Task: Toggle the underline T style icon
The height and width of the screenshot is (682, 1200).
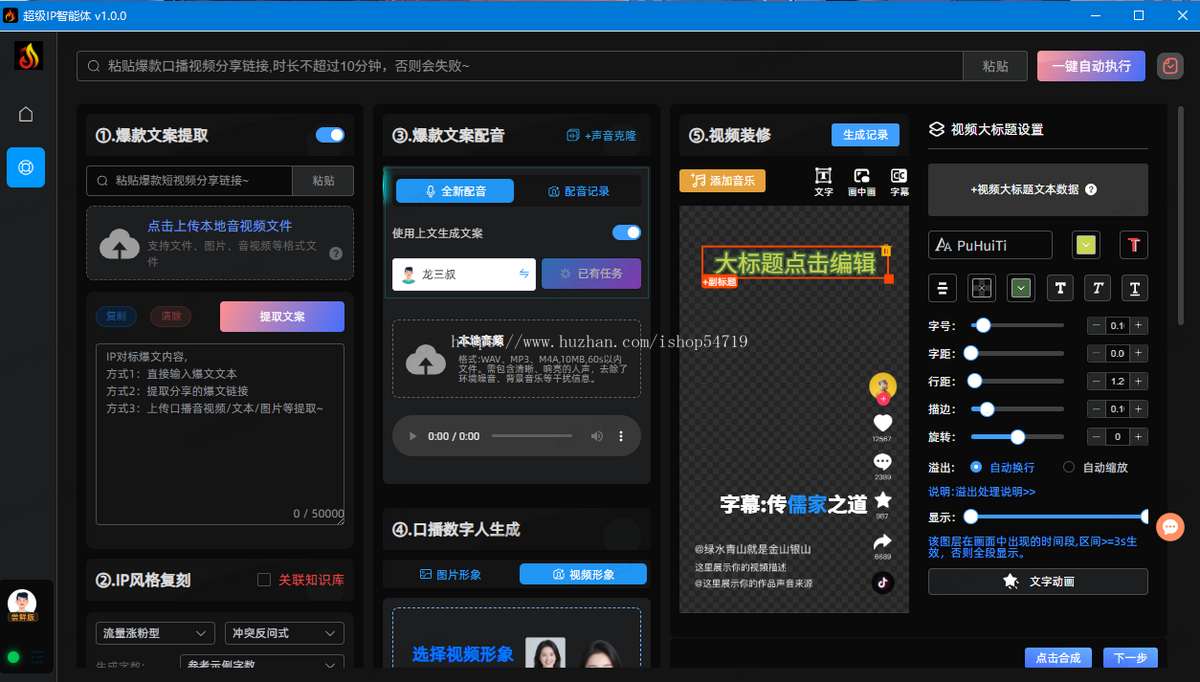Action: (1134, 288)
